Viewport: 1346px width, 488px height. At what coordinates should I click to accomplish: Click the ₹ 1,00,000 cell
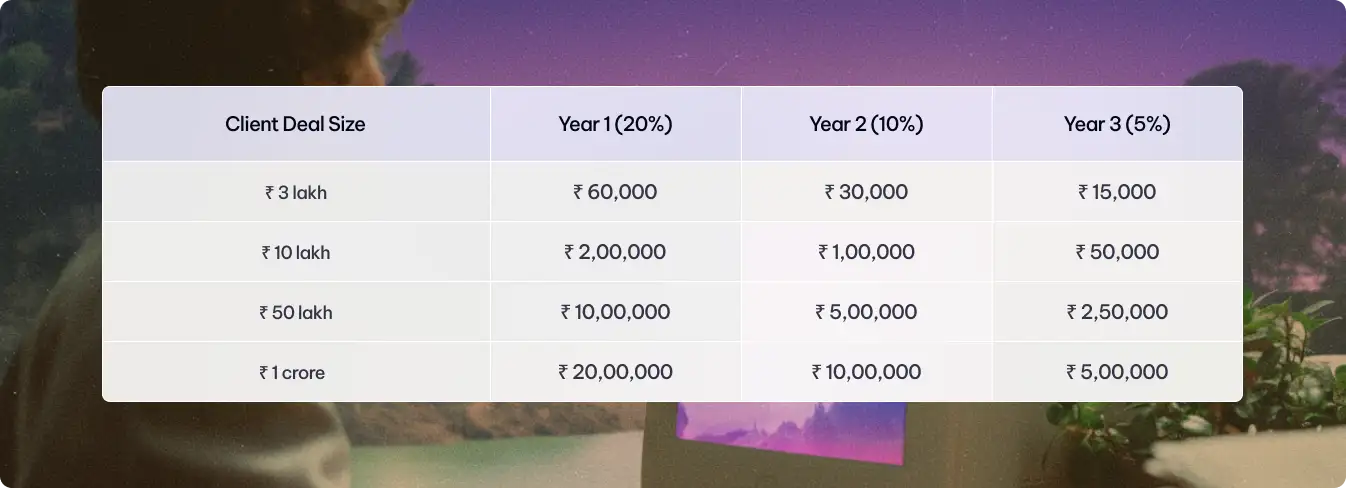[x=866, y=252]
